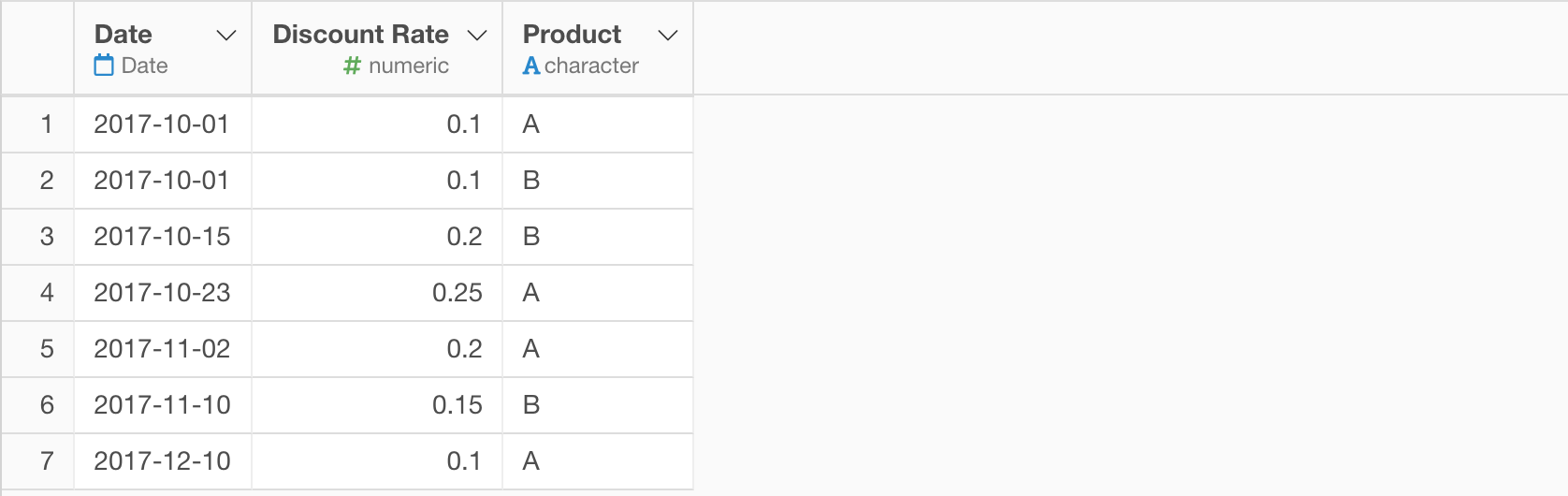1568x496 pixels.
Task: Select the Date column header
Action: 123,35
